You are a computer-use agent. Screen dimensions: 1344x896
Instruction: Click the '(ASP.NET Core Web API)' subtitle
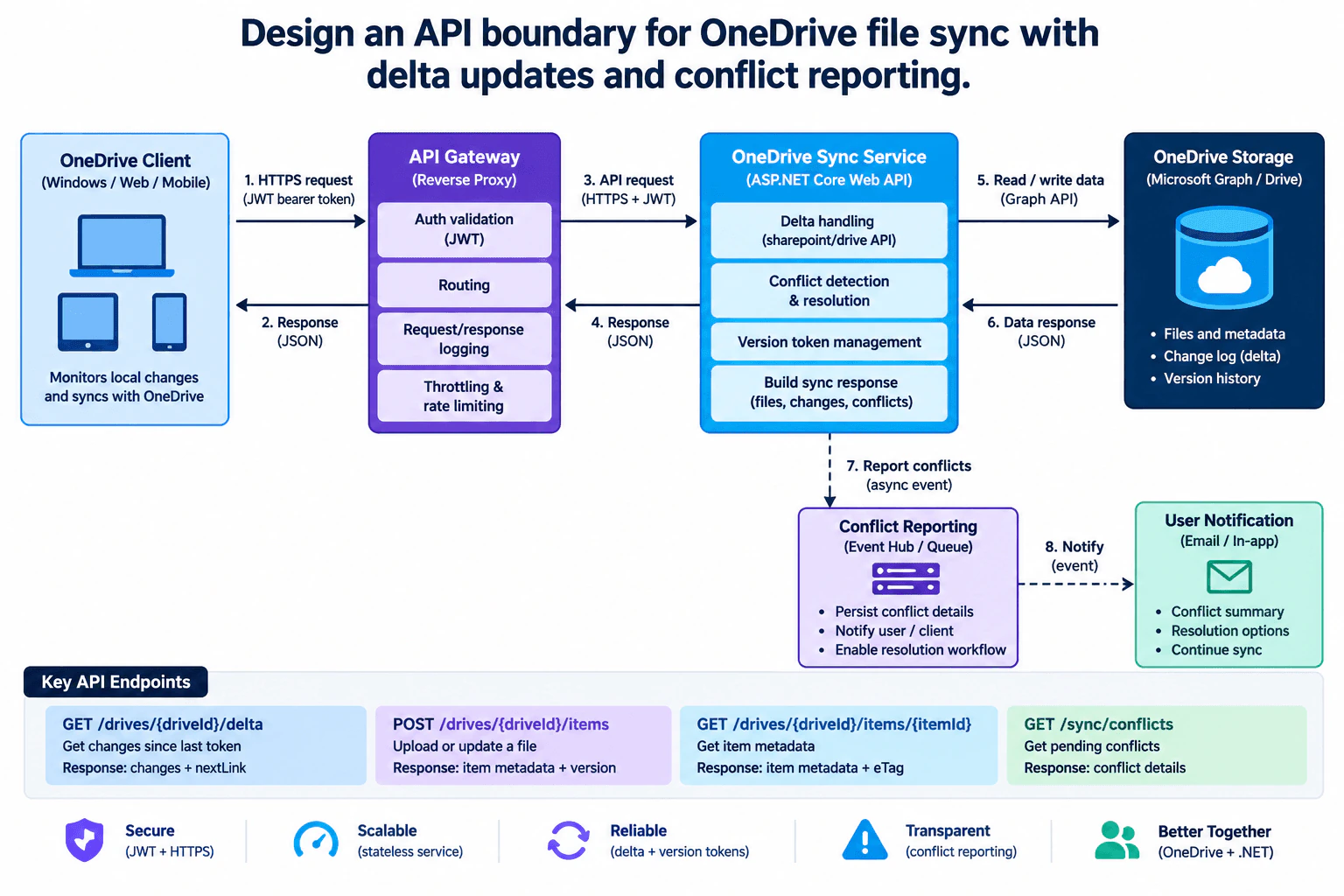[x=829, y=180]
